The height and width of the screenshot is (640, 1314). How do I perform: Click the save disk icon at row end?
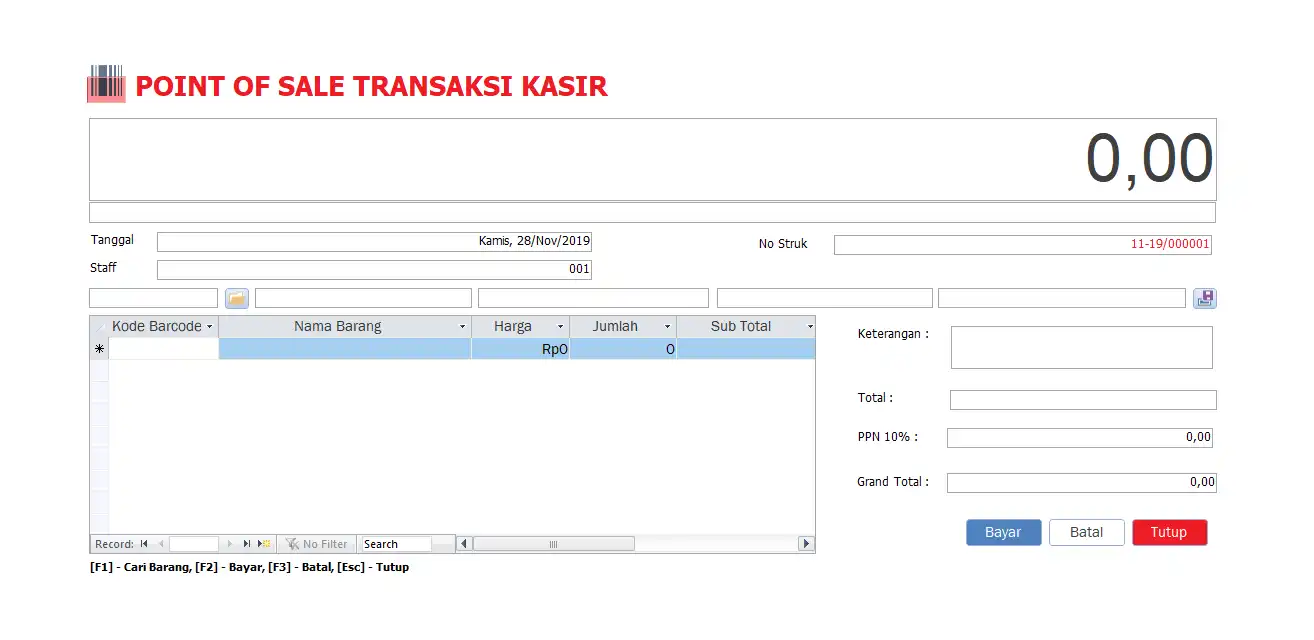pyautogui.click(x=1205, y=298)
